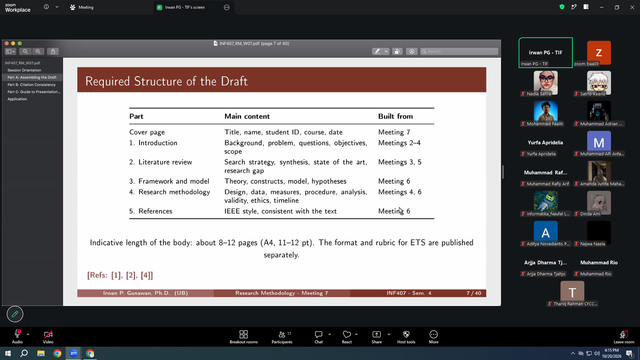Click the minus icon on the screen tab
This screenshot has height=360, width=640.
[227, 7]
